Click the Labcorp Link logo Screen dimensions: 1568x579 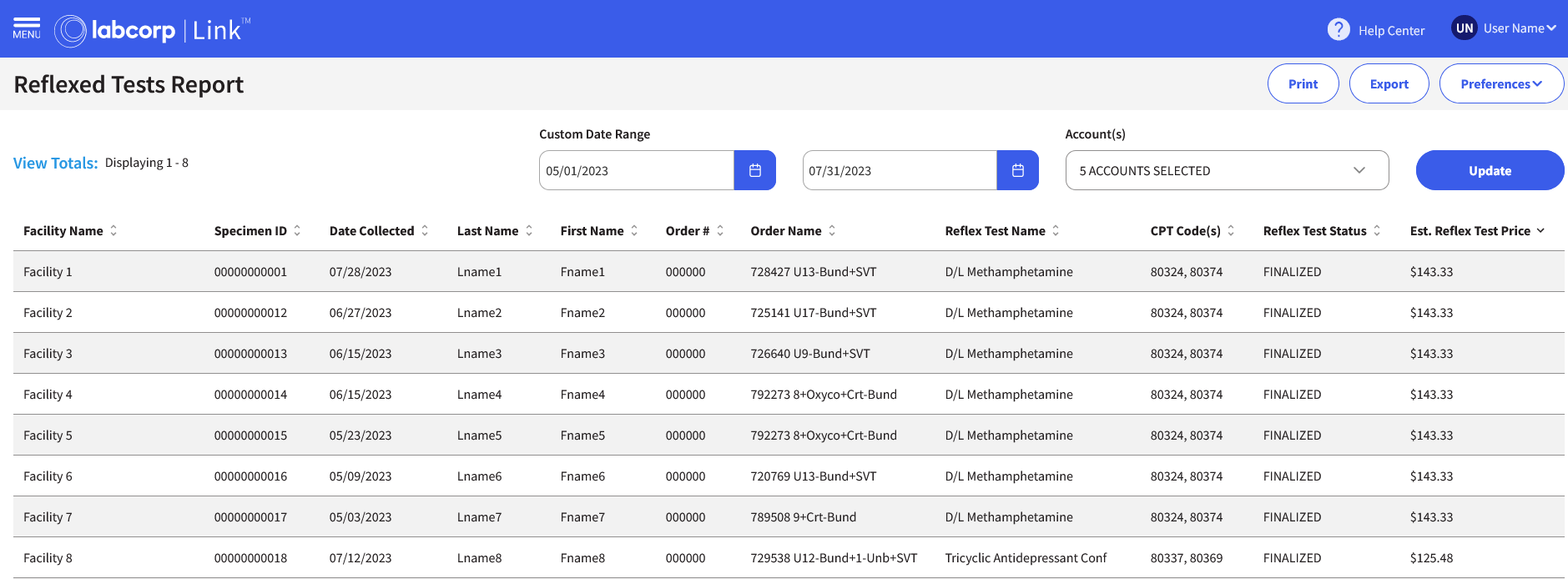click(153, 31)
